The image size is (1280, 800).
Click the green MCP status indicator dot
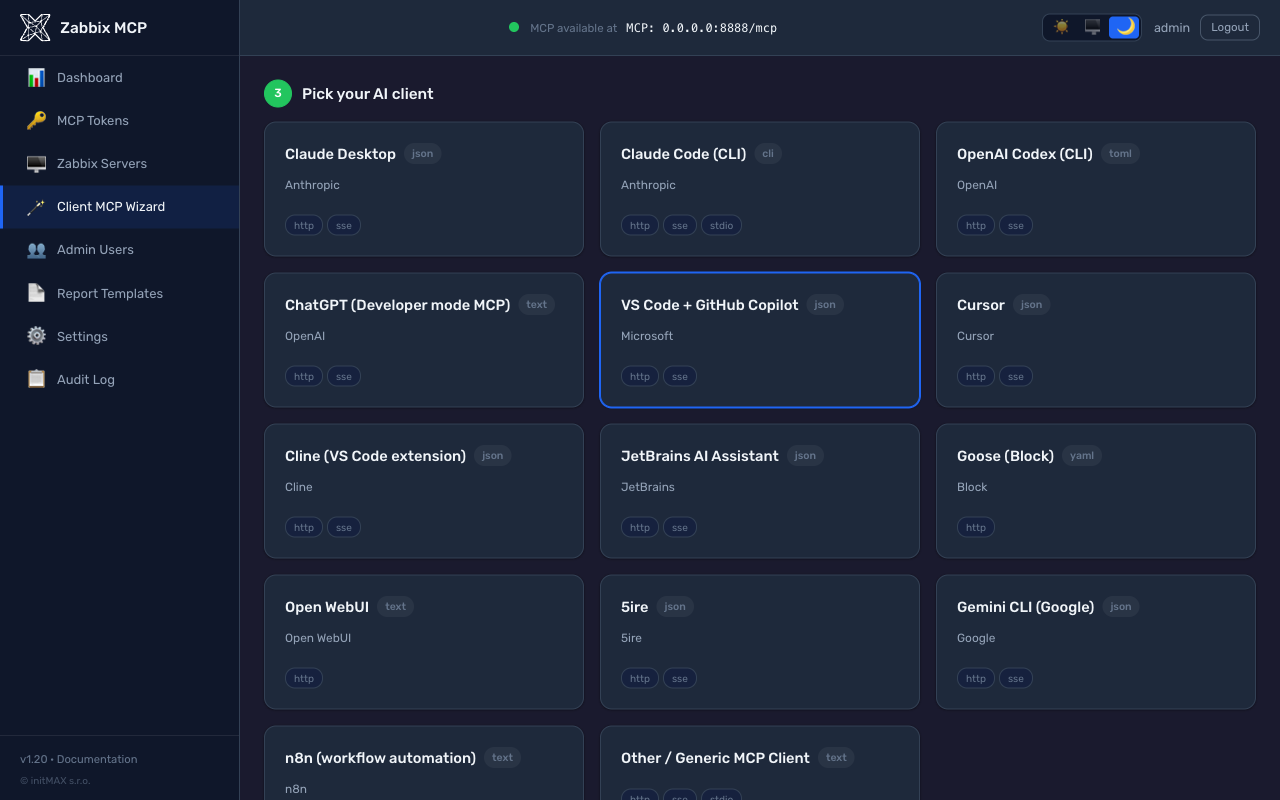pyautogui.click(x=514, y=27)
